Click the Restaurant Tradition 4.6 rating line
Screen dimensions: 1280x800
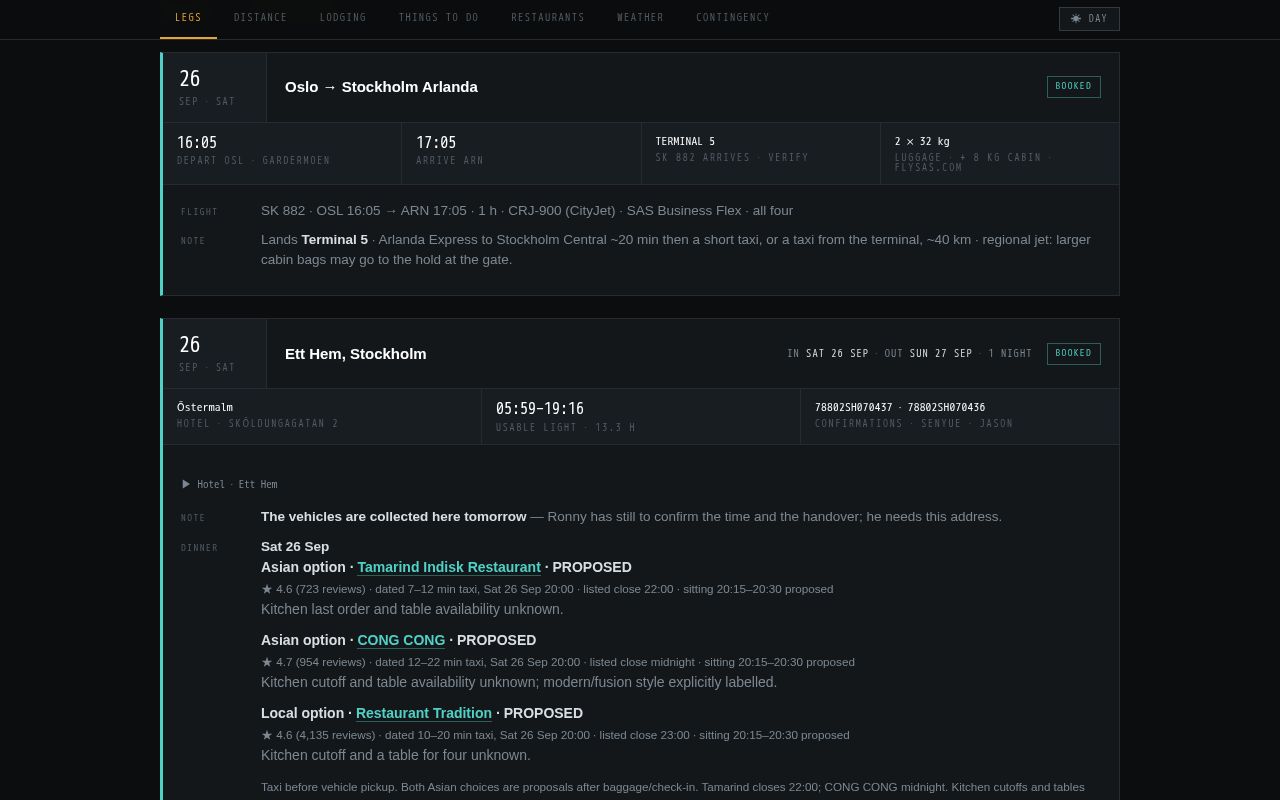click(x=555, y=735)
